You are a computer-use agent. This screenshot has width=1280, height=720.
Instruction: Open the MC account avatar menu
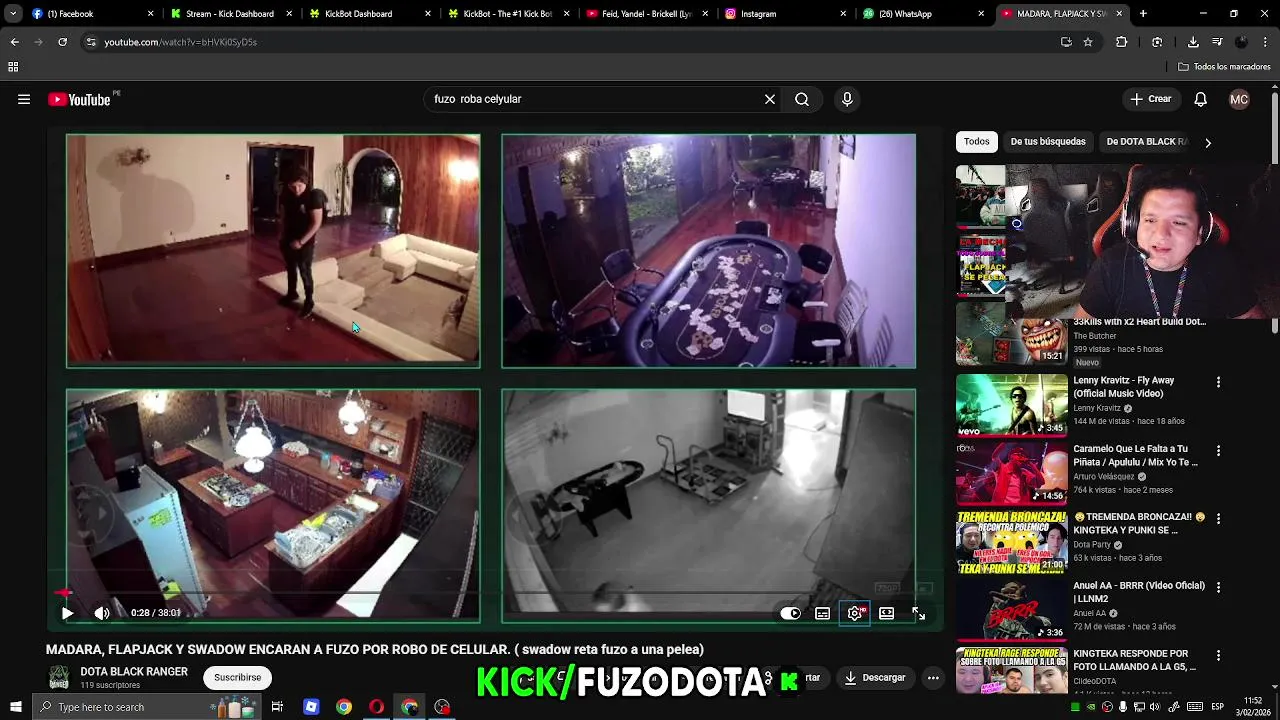point(1239,99)
